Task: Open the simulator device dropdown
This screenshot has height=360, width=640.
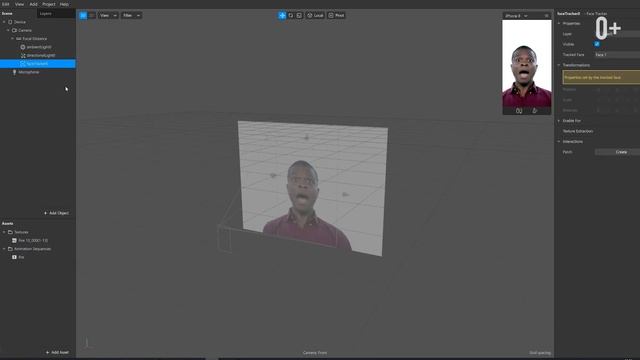Action: pyautogui.click(x=516, y=16)
